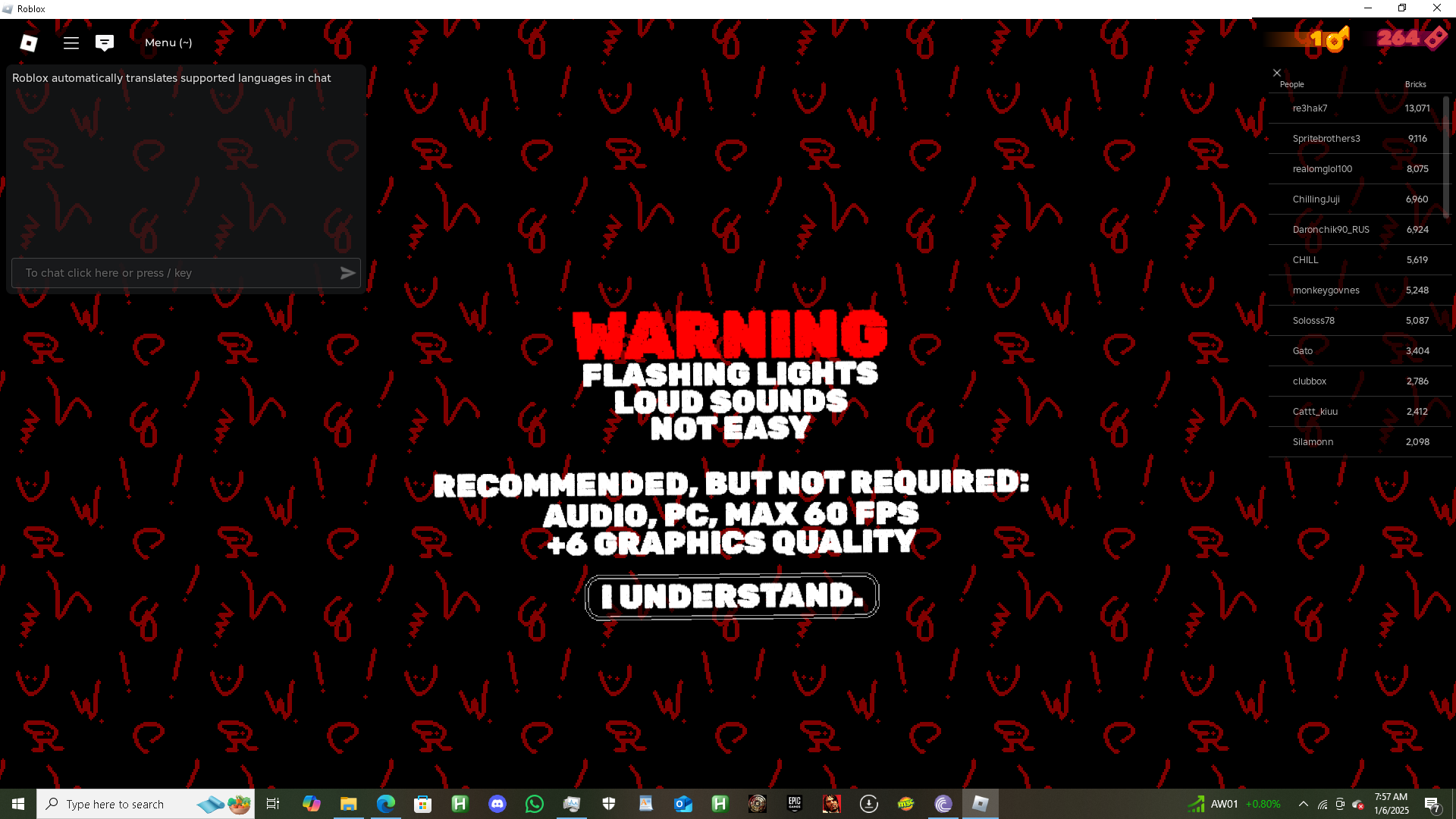Open Epic Games Launcher from taskbar
Image resolution: width=1456 pixels, height=819 pixels.
[794, 804]
